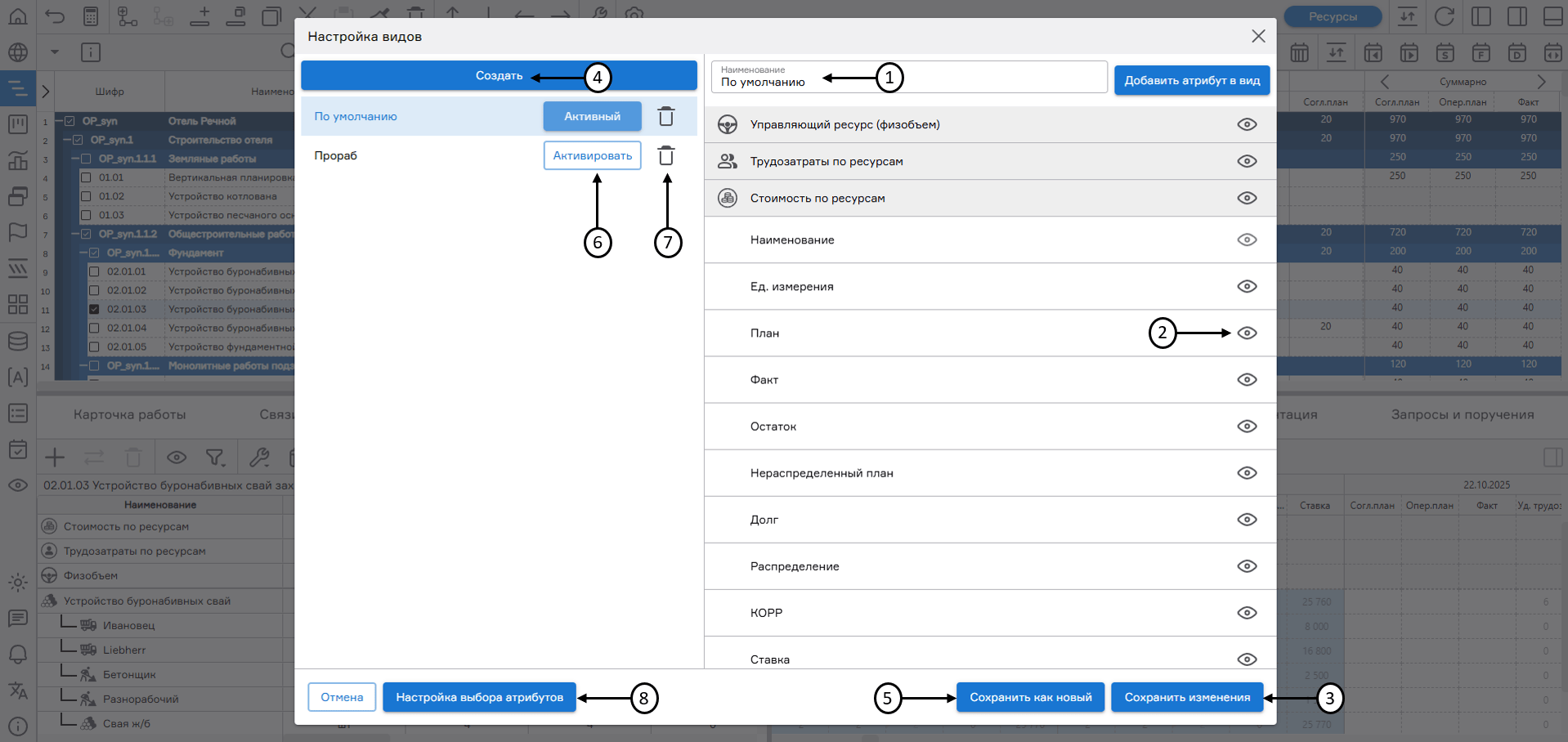
Task: Open Запросы и поручения tab
Action: (1462, 415)
